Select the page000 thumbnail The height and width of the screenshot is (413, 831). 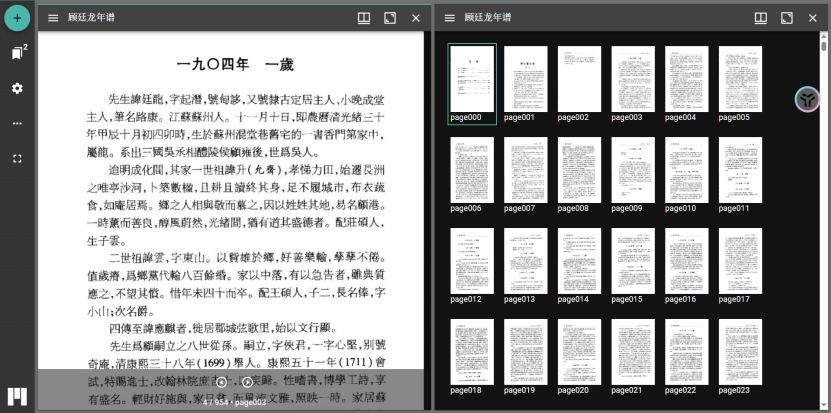472,79
